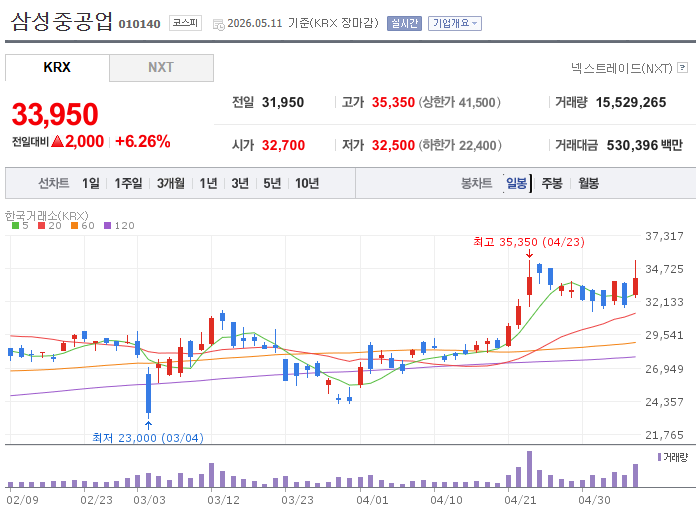Click the 21,765 price axis label

664,435
